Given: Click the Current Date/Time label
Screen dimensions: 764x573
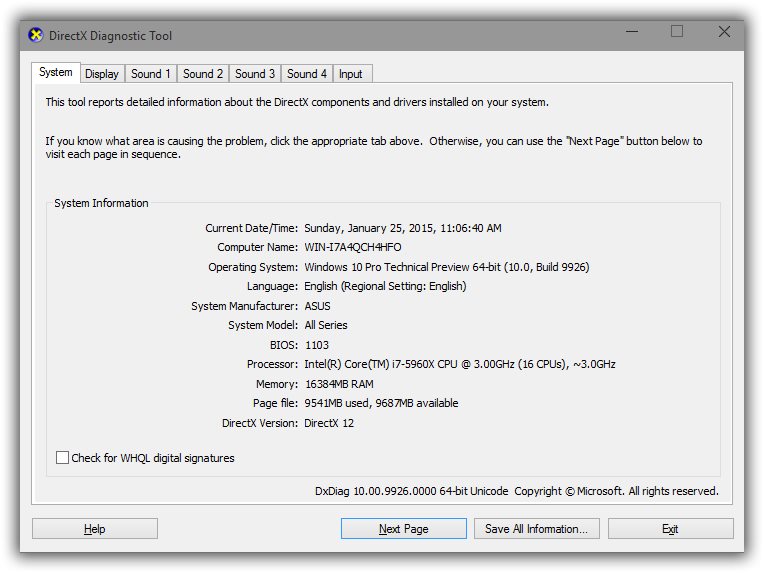Looking at the screenshot, I should point(251,228).
